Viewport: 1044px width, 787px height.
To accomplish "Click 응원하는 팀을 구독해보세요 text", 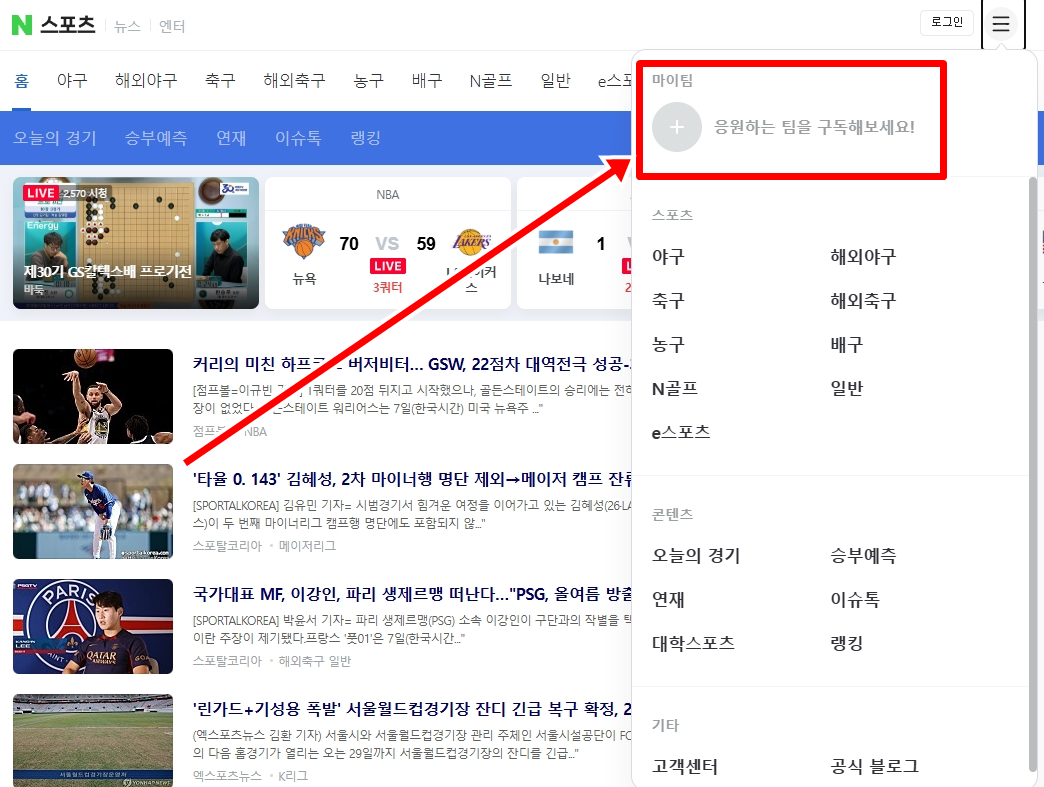I will pos(814,127).
